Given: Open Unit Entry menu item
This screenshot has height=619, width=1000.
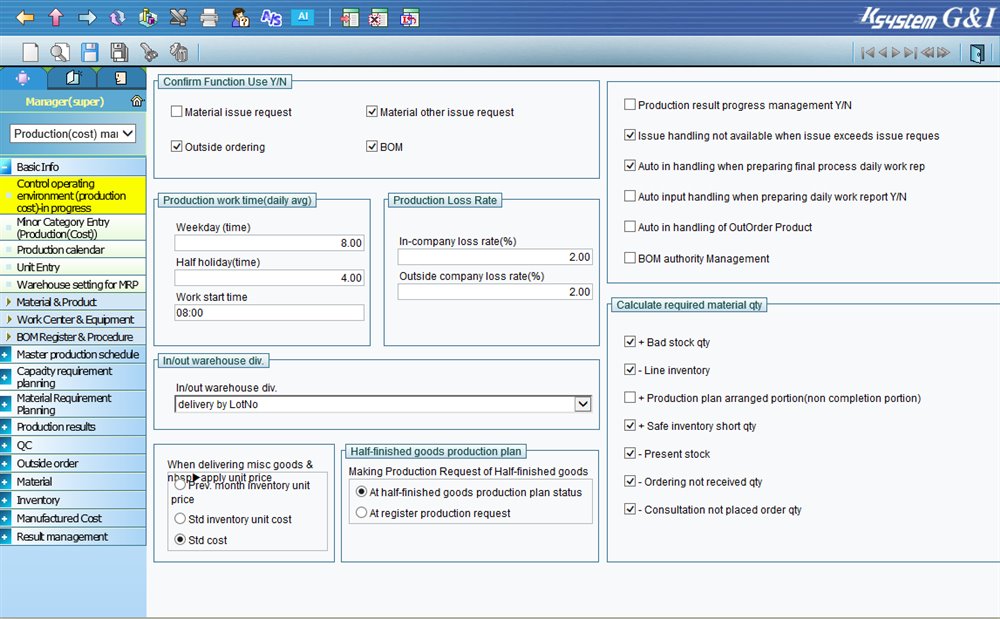Looking at the screenshot, I should point(38,267).
